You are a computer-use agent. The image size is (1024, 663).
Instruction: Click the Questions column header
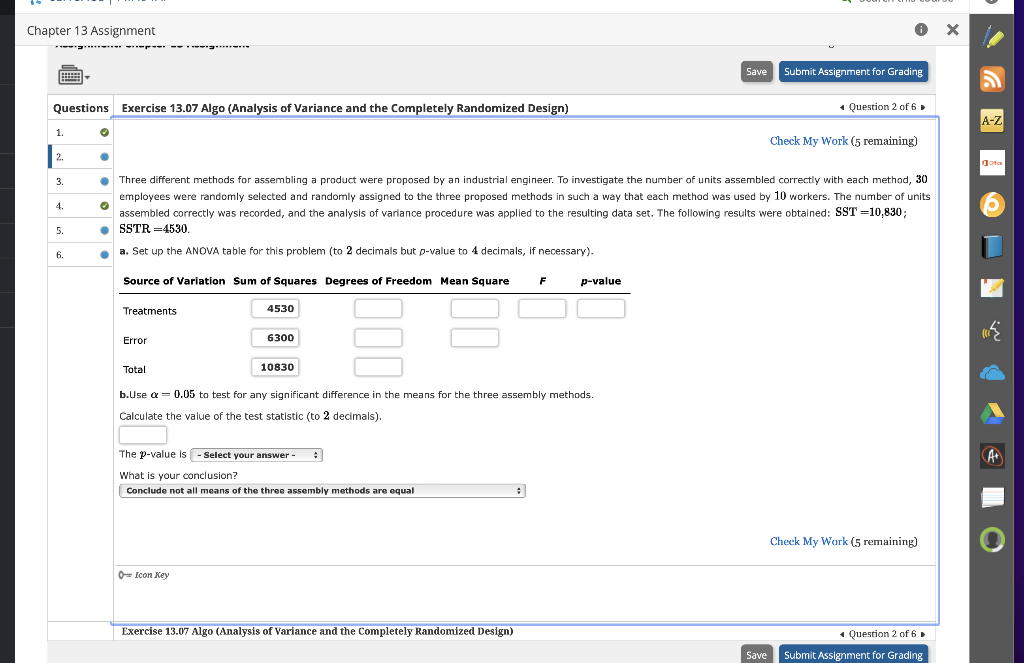(81, 108)
